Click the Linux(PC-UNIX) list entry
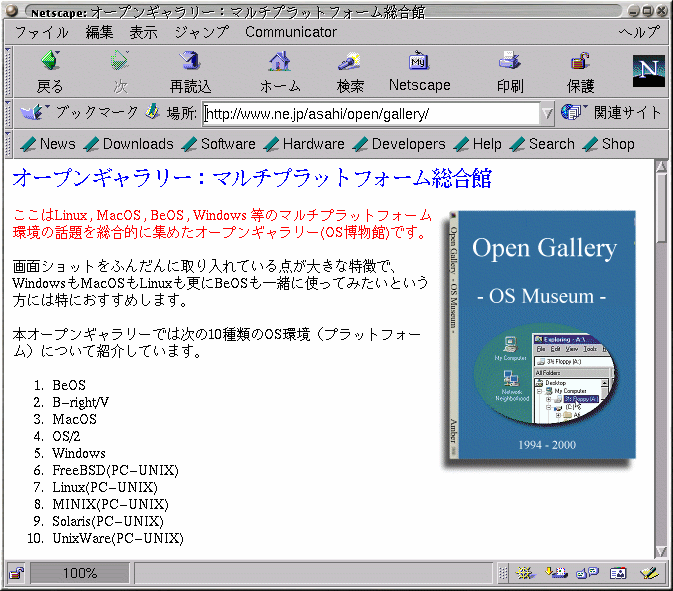 point(105,487)
